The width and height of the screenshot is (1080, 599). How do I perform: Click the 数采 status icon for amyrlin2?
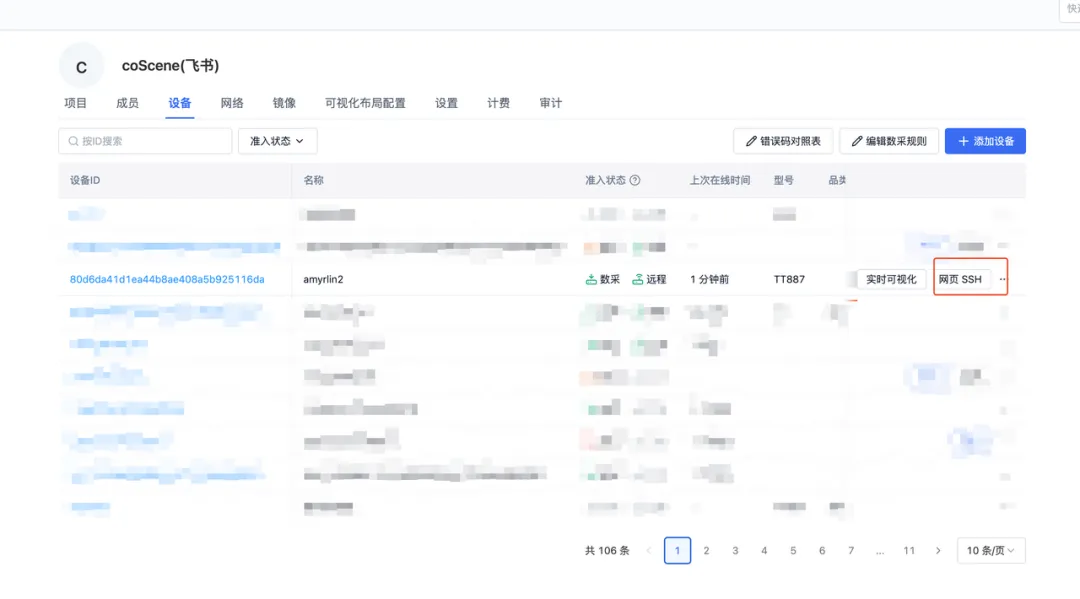[x=591, y=279]
